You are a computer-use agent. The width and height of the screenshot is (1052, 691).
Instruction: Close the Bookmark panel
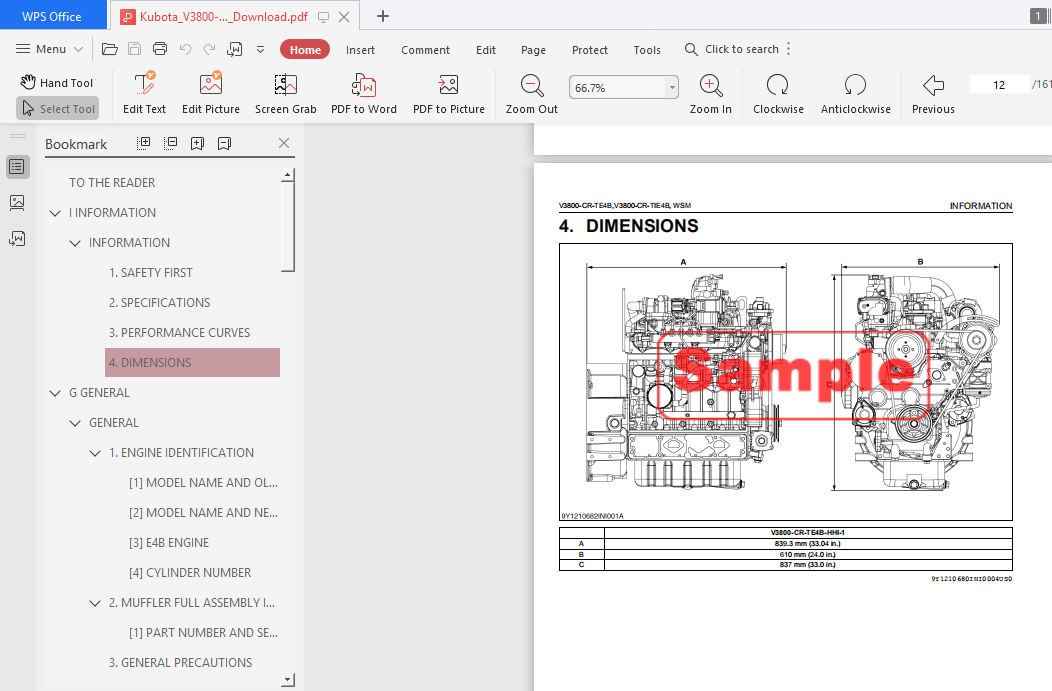pos(284,143)
